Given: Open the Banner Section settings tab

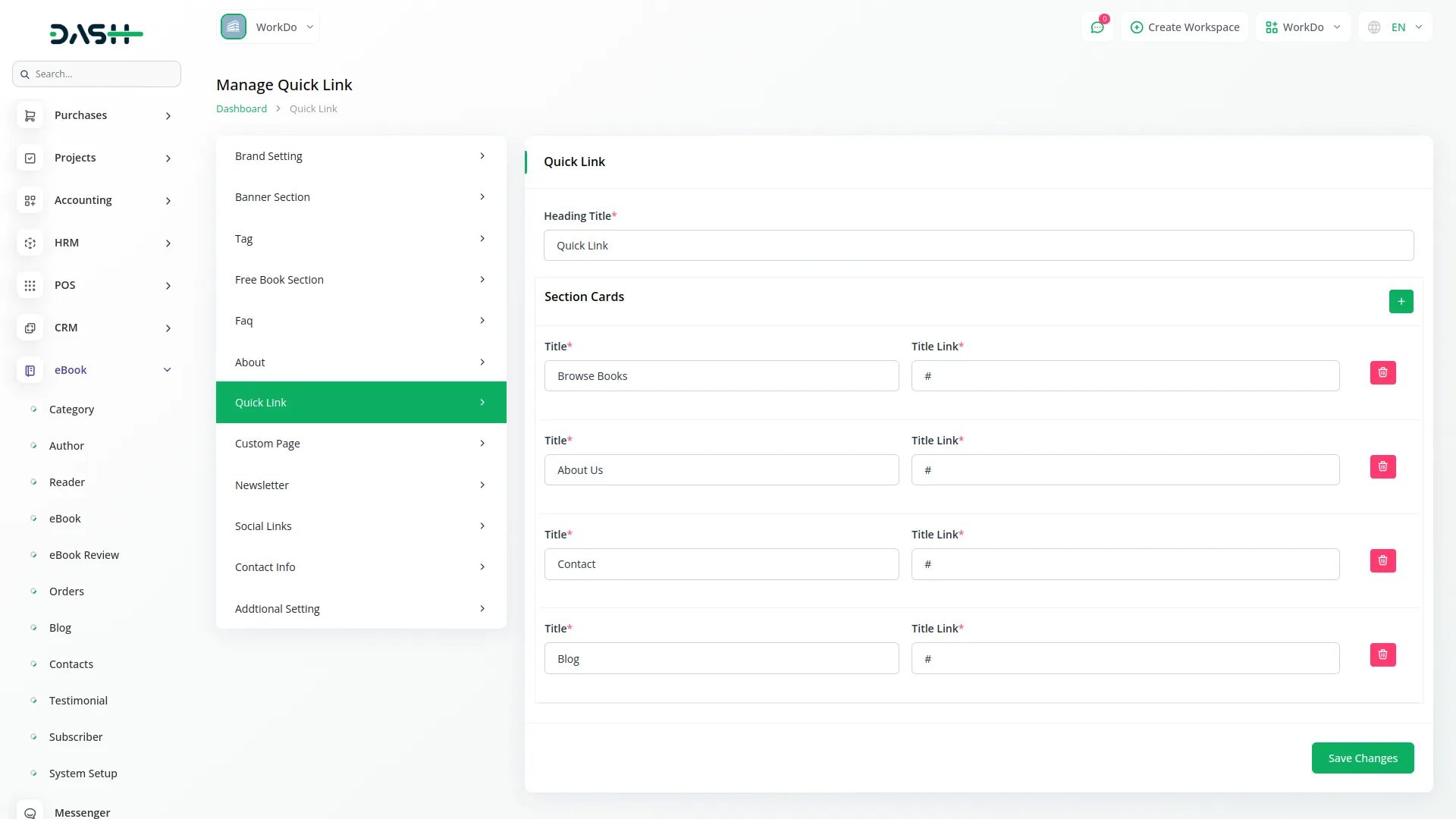Looking at the screenshot, I should click(x=360, y=197).
